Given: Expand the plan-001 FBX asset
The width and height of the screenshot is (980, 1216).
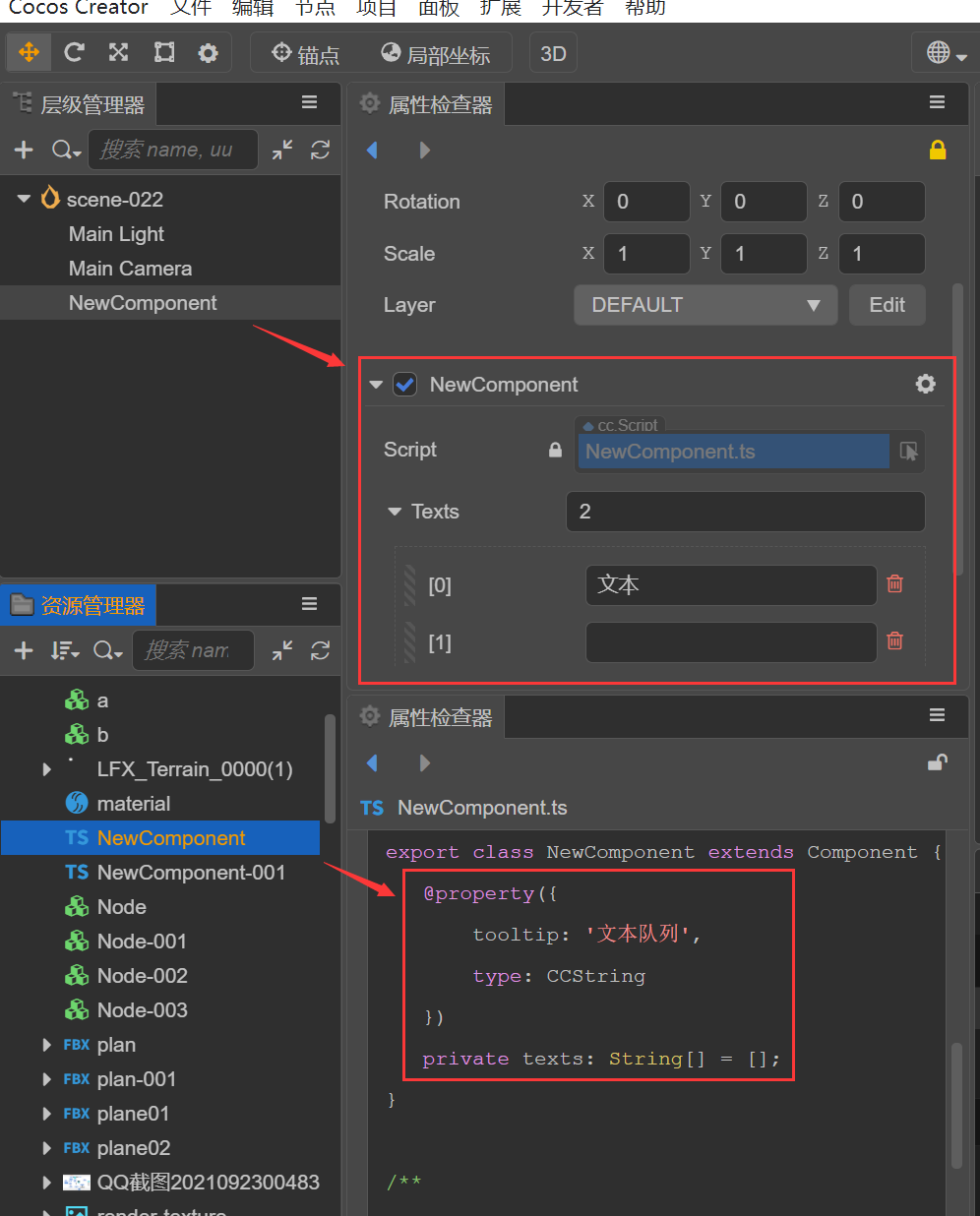Looking at the screenshot, I should pos(46,1079).
